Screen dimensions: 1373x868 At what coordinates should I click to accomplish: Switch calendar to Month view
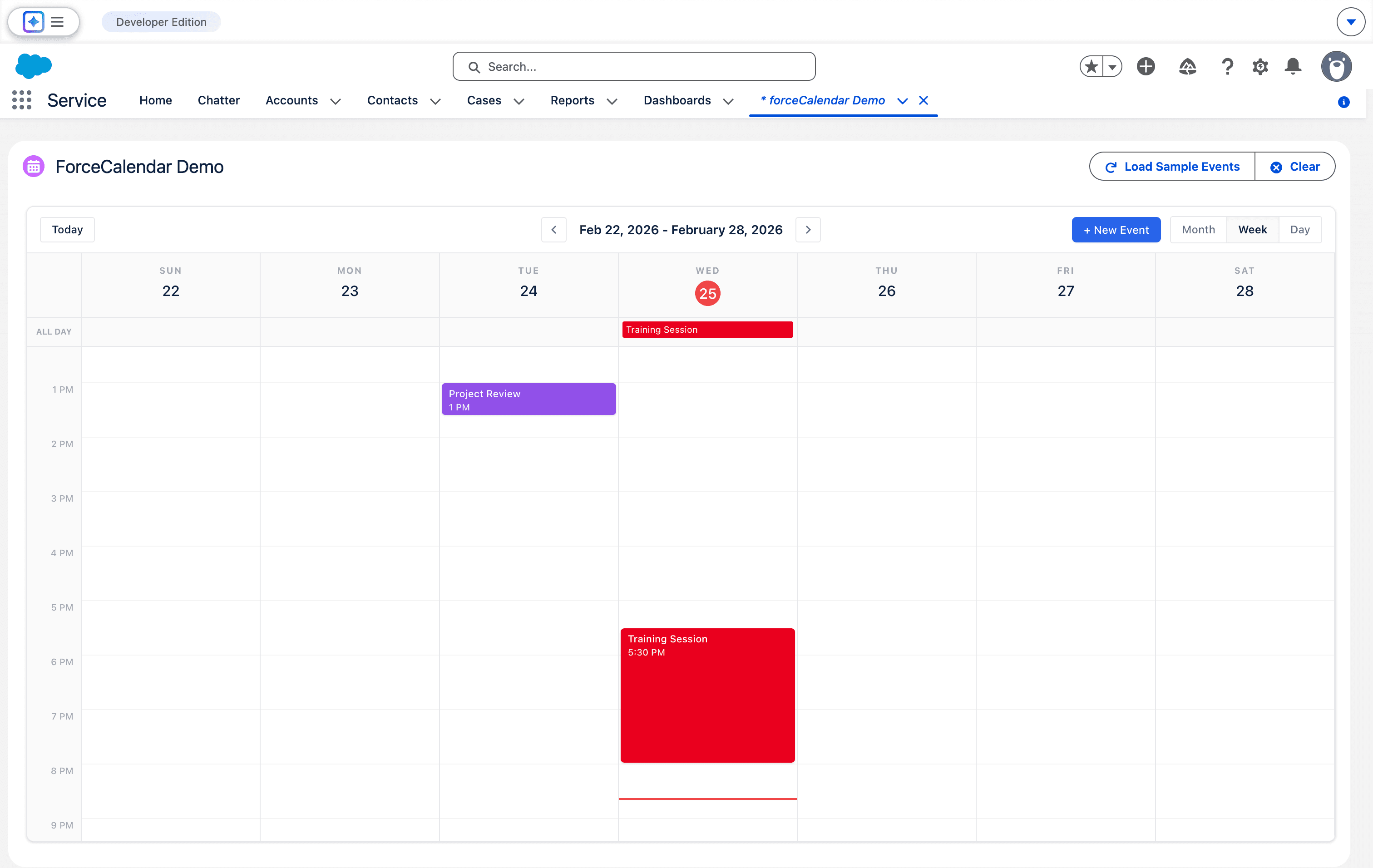(1197, 229)
